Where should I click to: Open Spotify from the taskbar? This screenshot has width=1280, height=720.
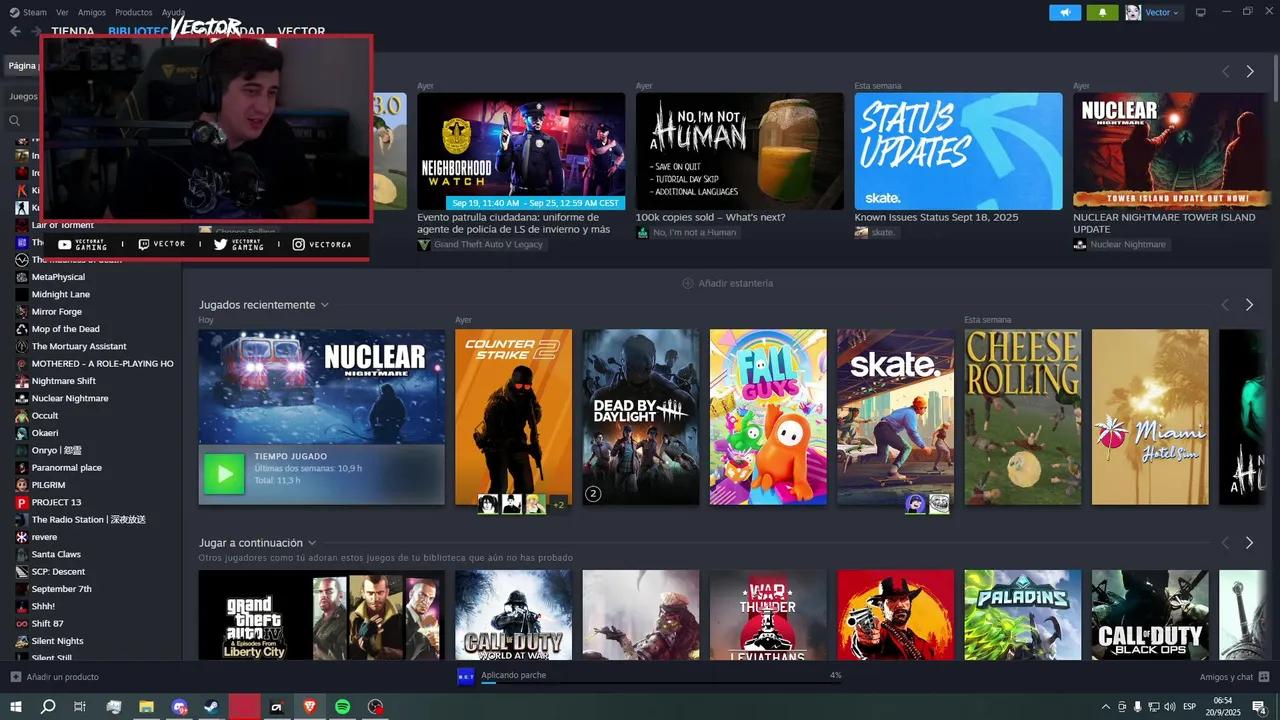(342, 706)
